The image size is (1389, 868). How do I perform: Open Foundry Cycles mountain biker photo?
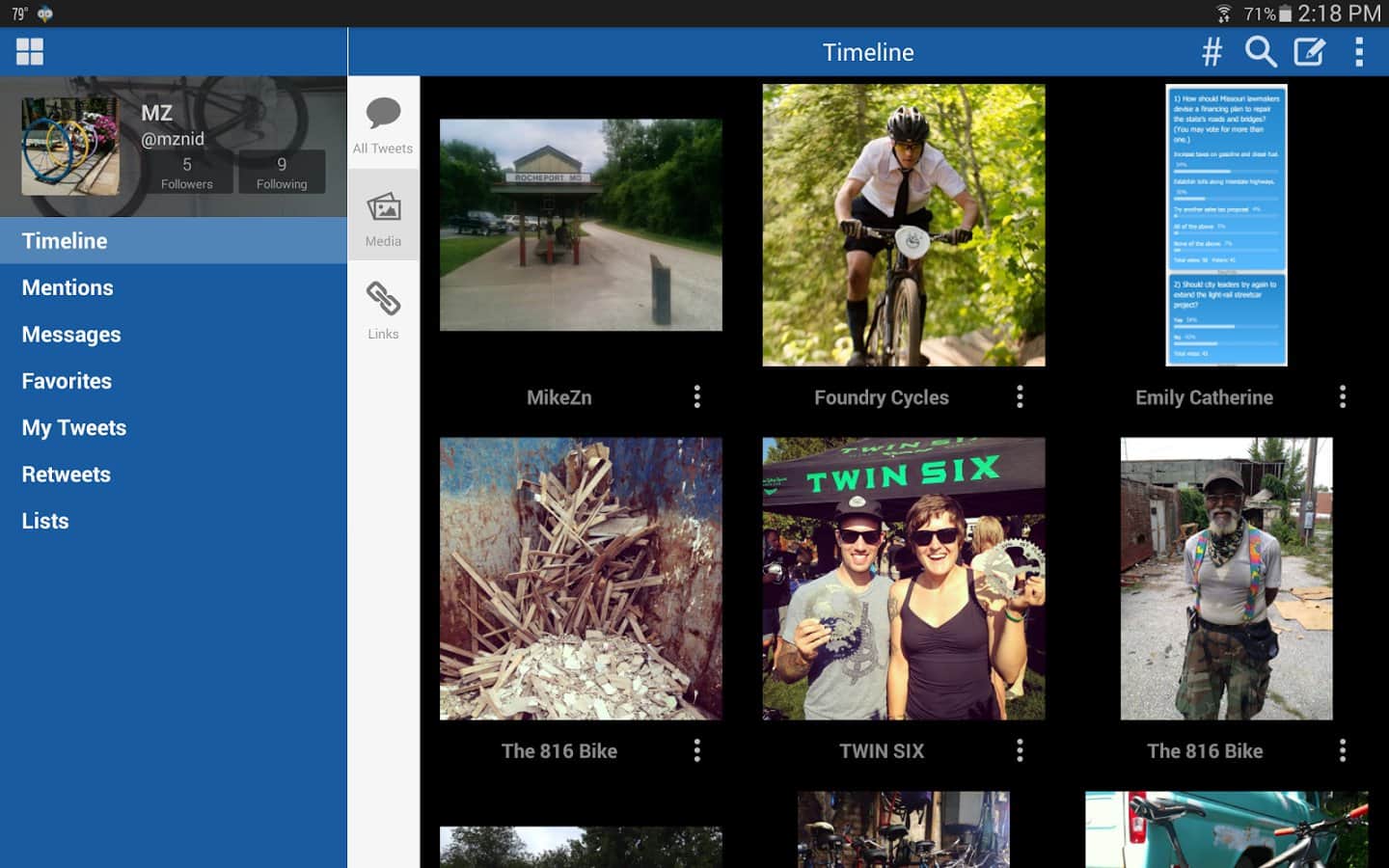[x=903, y=225]
